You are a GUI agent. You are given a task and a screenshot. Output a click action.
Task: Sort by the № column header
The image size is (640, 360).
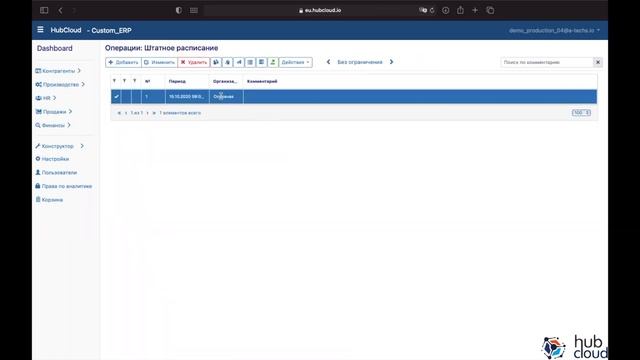tap(148, 82)
